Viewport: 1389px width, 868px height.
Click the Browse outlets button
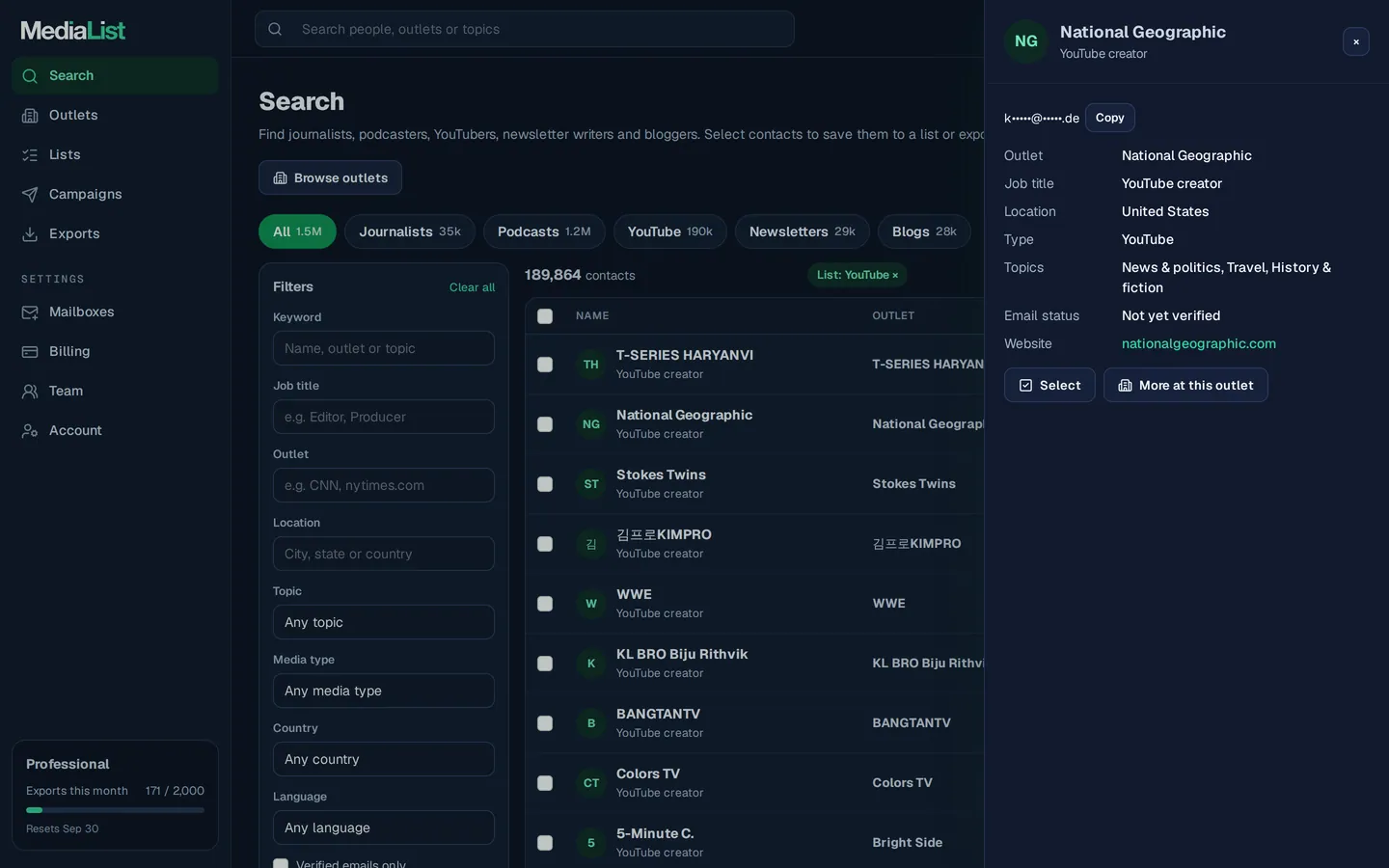(x=330, y=177)
